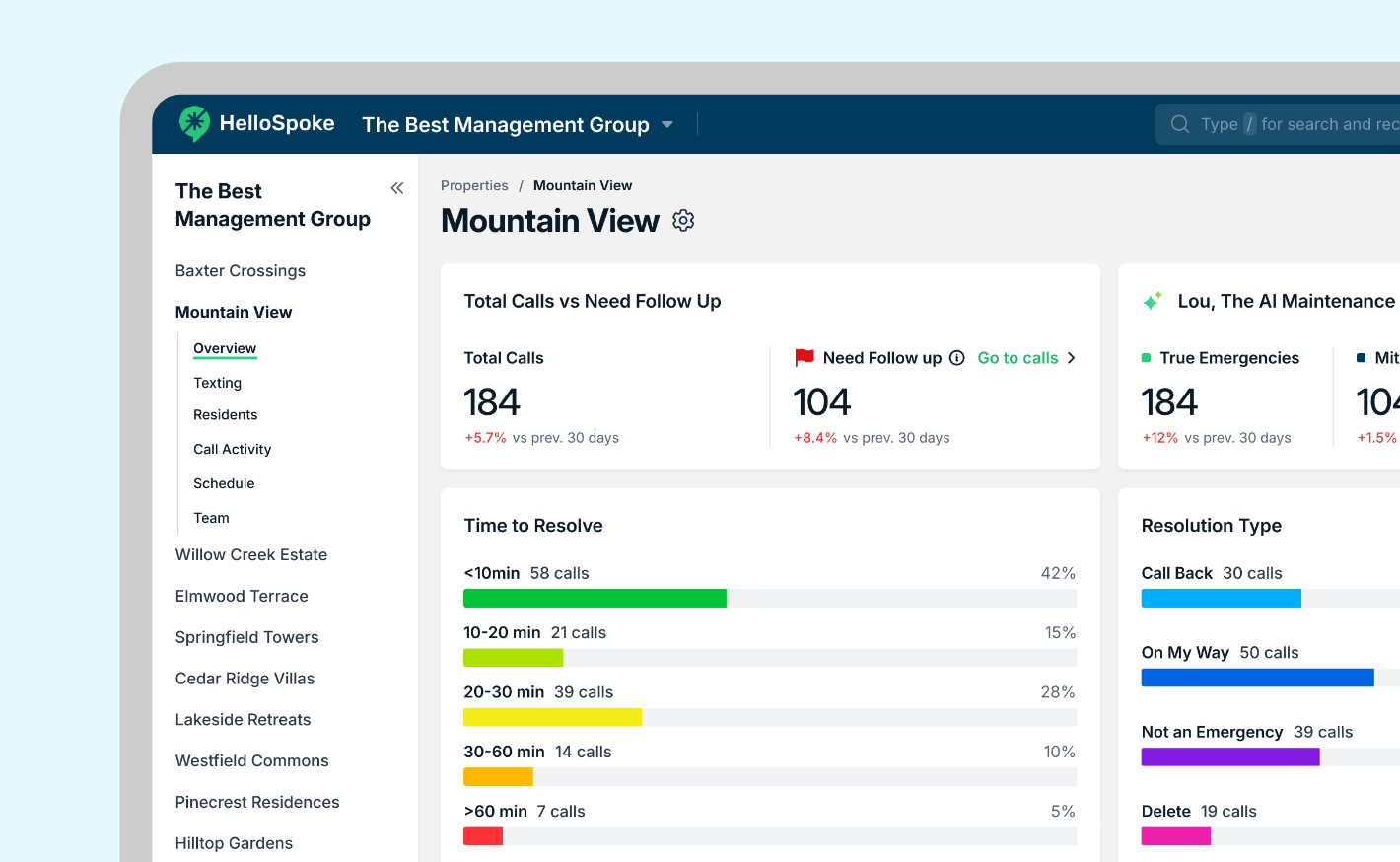Open the Call Activity section
The height and width of the screenshot is (862, 1400).
point(232,449)
